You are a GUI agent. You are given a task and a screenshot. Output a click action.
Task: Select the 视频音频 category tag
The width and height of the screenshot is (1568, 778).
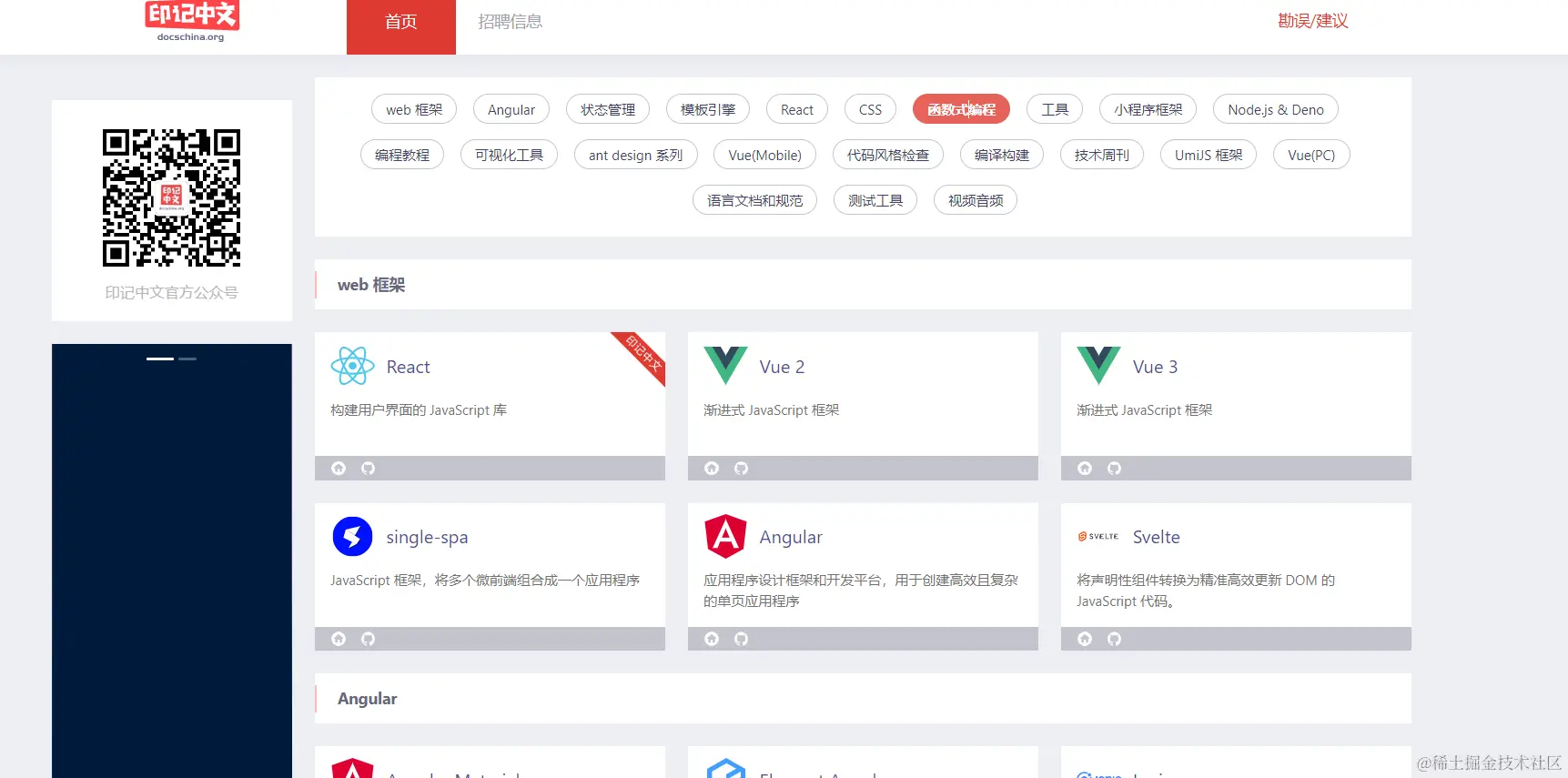click(976, 200)
